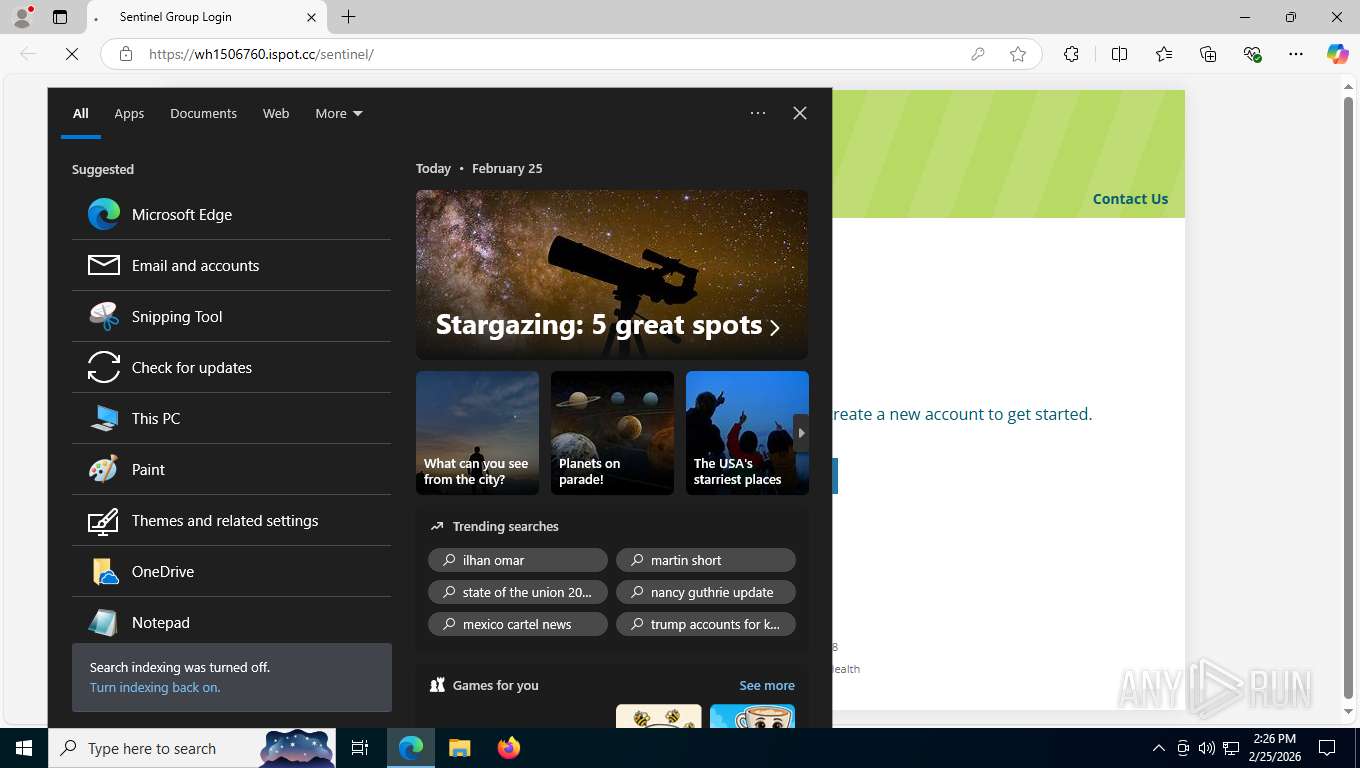
Task: Launch Firefox from the taskbar
Action: 509,748
